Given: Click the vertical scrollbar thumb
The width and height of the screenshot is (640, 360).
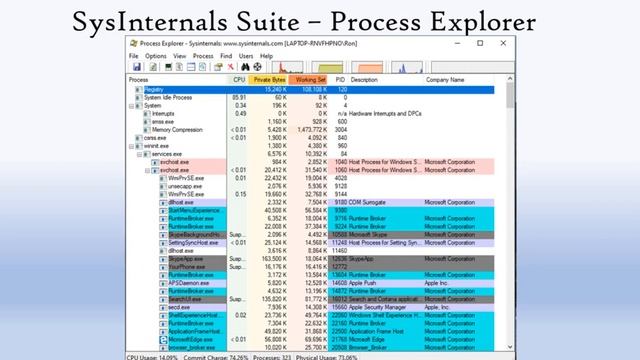Looking at the screenshot, I should click(510, 96).
